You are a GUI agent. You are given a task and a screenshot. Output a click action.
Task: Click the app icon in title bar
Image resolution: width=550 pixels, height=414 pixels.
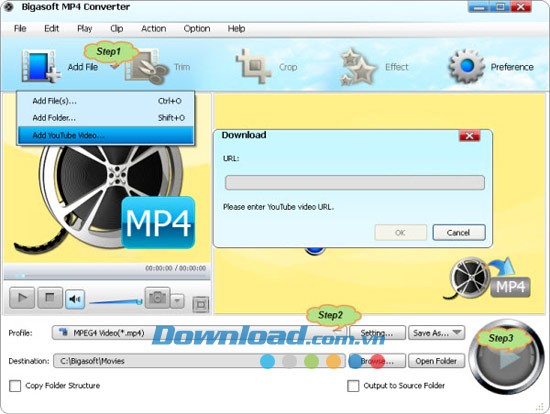[x=8, y=7]
